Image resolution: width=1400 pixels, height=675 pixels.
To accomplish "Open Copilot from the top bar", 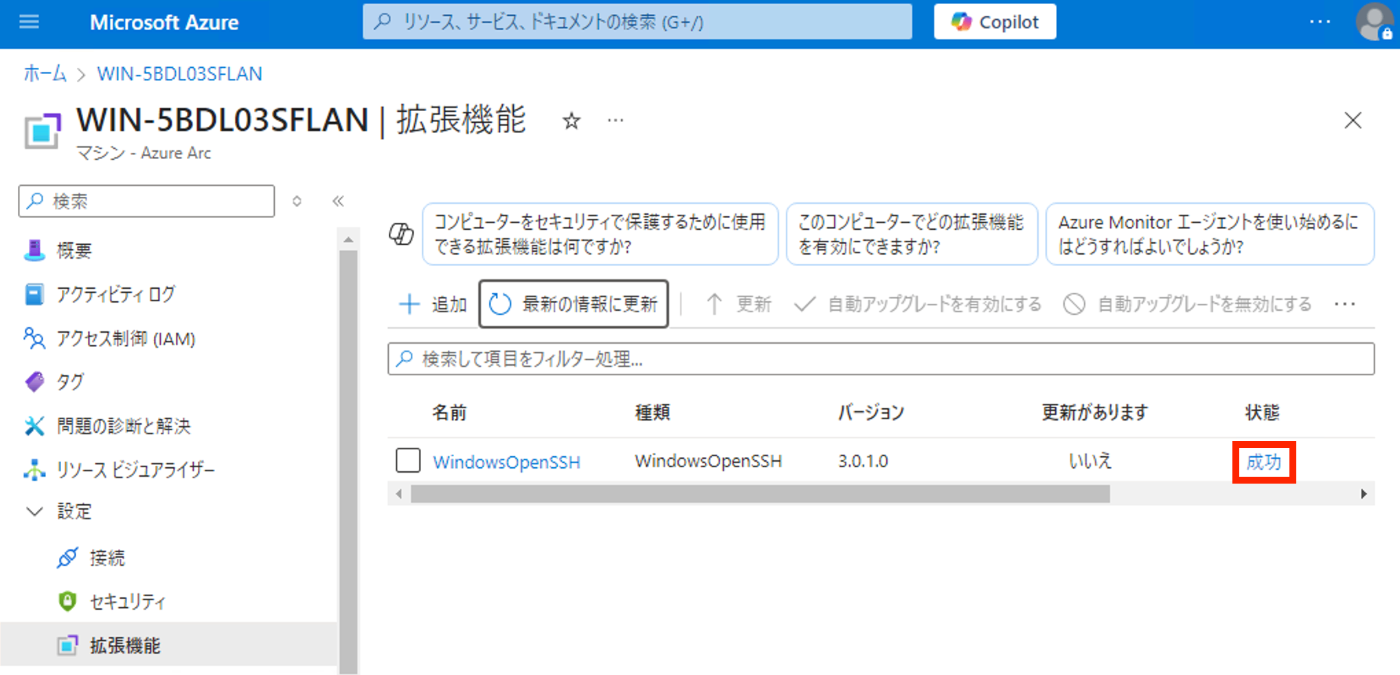I will (x=995, y=22).
